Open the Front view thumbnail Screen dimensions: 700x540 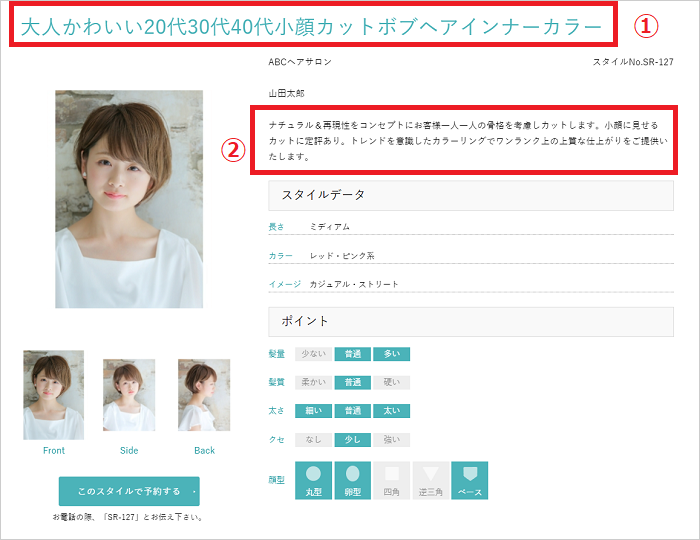coord(54,395)
